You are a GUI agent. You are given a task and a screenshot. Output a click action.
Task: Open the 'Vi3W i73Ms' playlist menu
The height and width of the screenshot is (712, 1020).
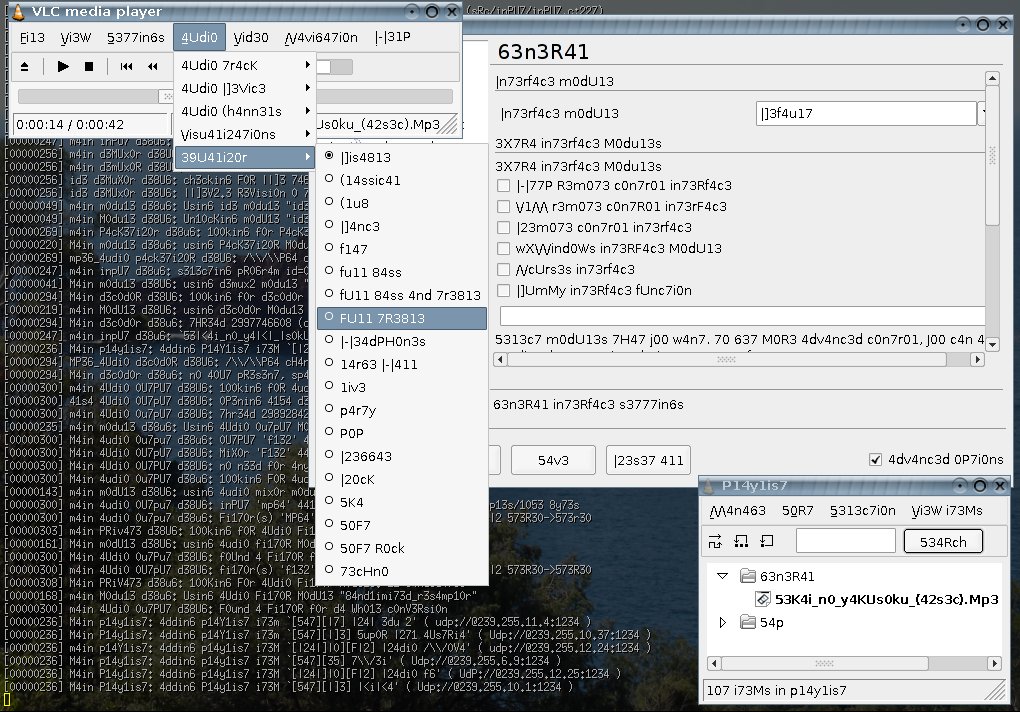coord(946,510)
